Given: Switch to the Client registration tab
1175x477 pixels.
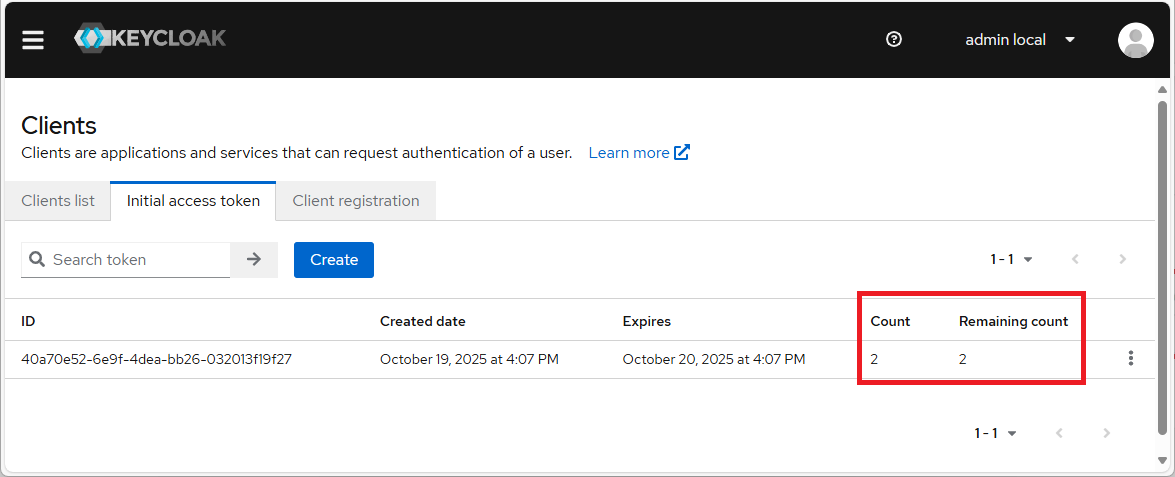Looking at the screenshot, I should coord(355,201).
